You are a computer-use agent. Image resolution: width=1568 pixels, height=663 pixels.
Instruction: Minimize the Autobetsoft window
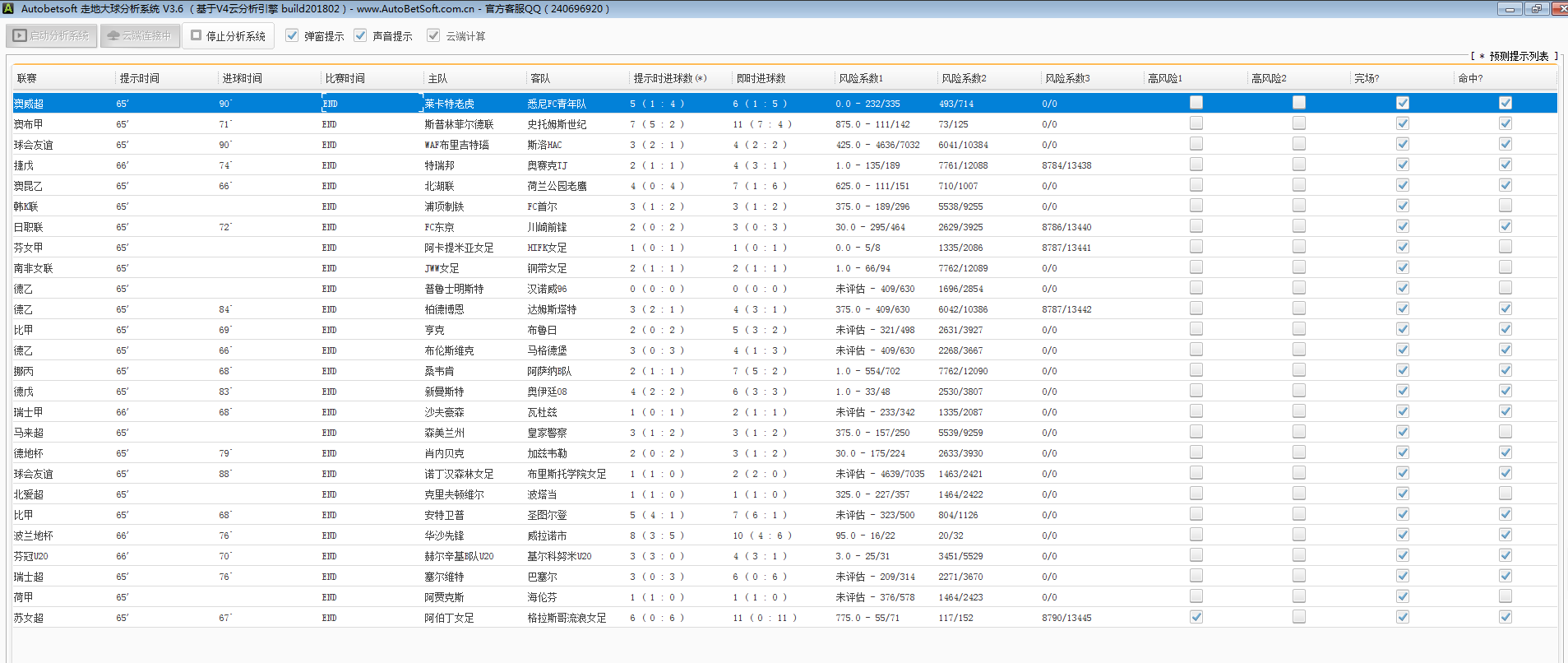point(1509,9)
